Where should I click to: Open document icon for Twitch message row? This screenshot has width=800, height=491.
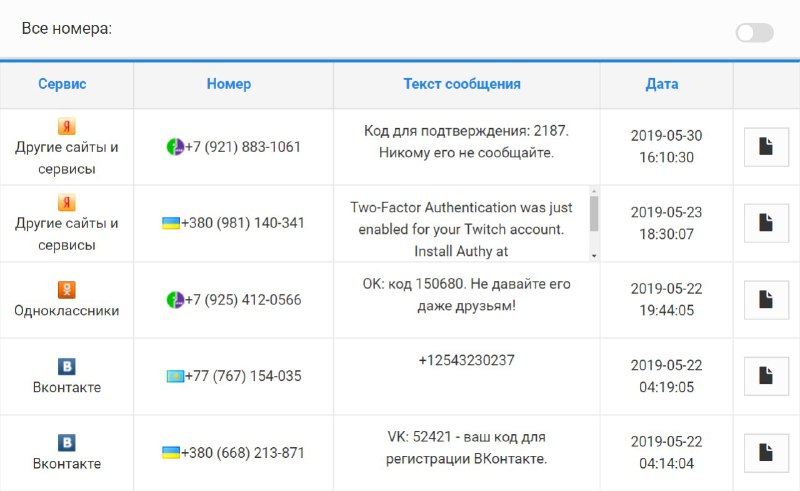coord(766,223)
